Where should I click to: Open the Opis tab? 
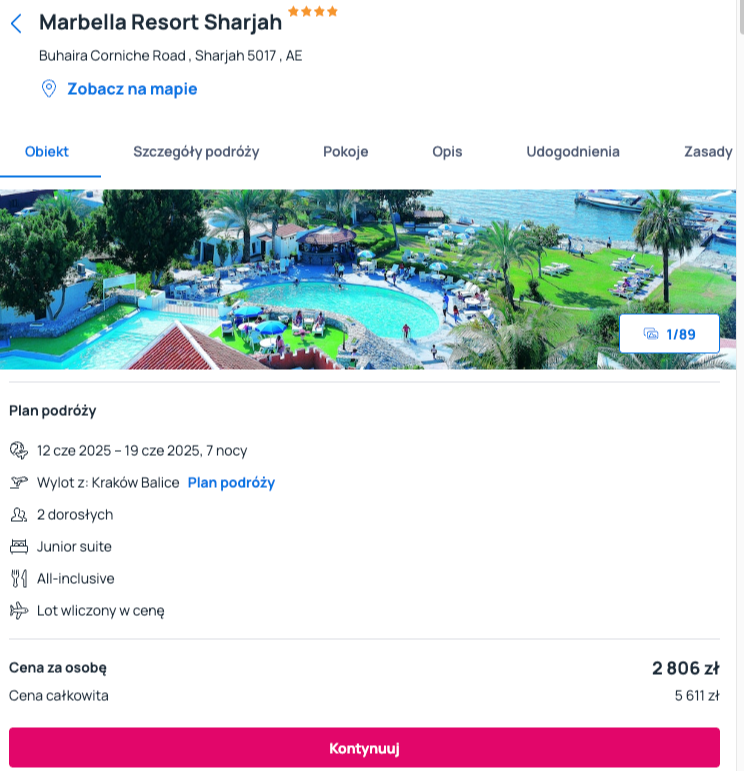click(x=447, y=151)
